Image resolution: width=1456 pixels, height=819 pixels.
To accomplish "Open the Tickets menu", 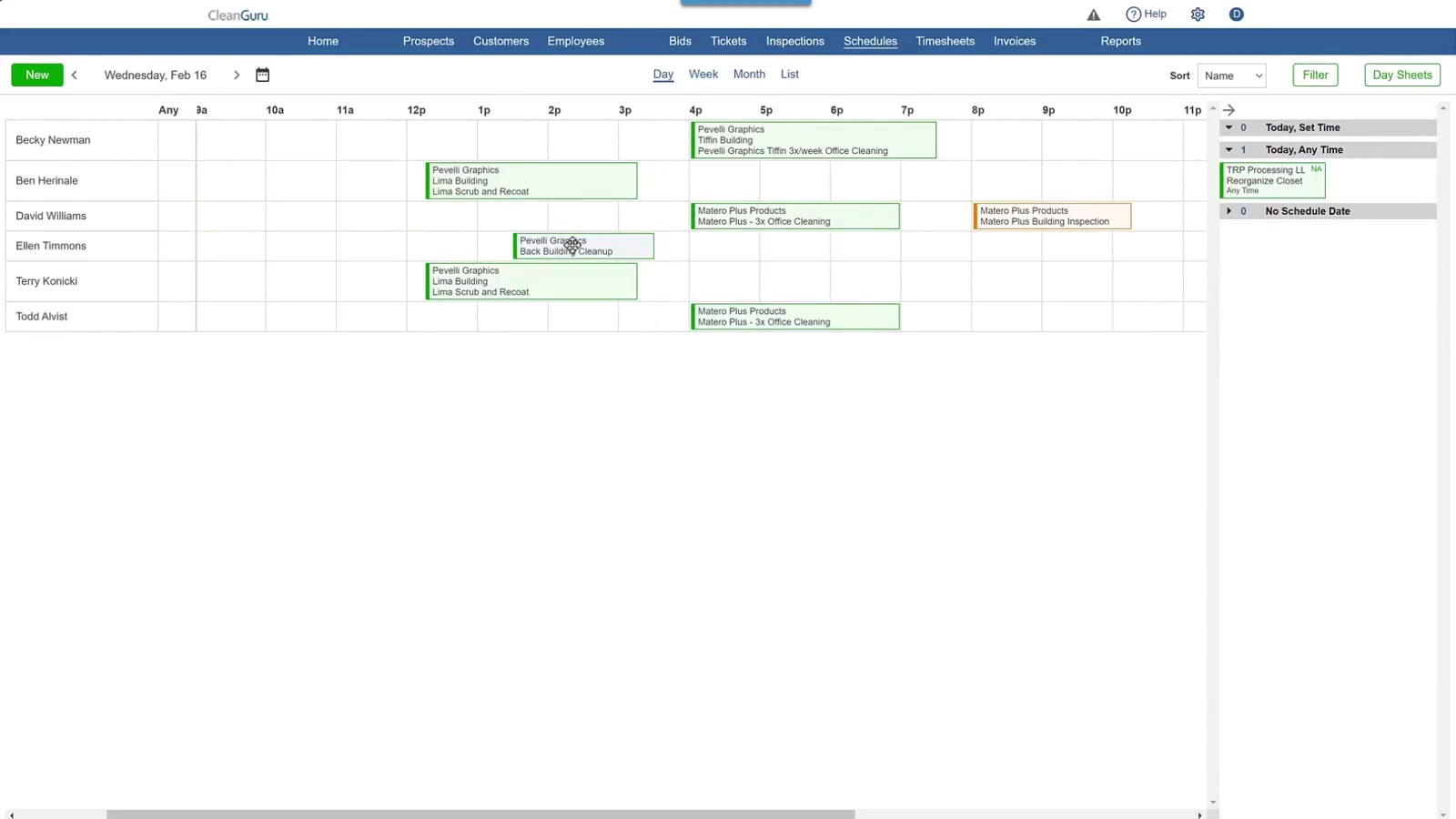I will [x=728, y=41].
